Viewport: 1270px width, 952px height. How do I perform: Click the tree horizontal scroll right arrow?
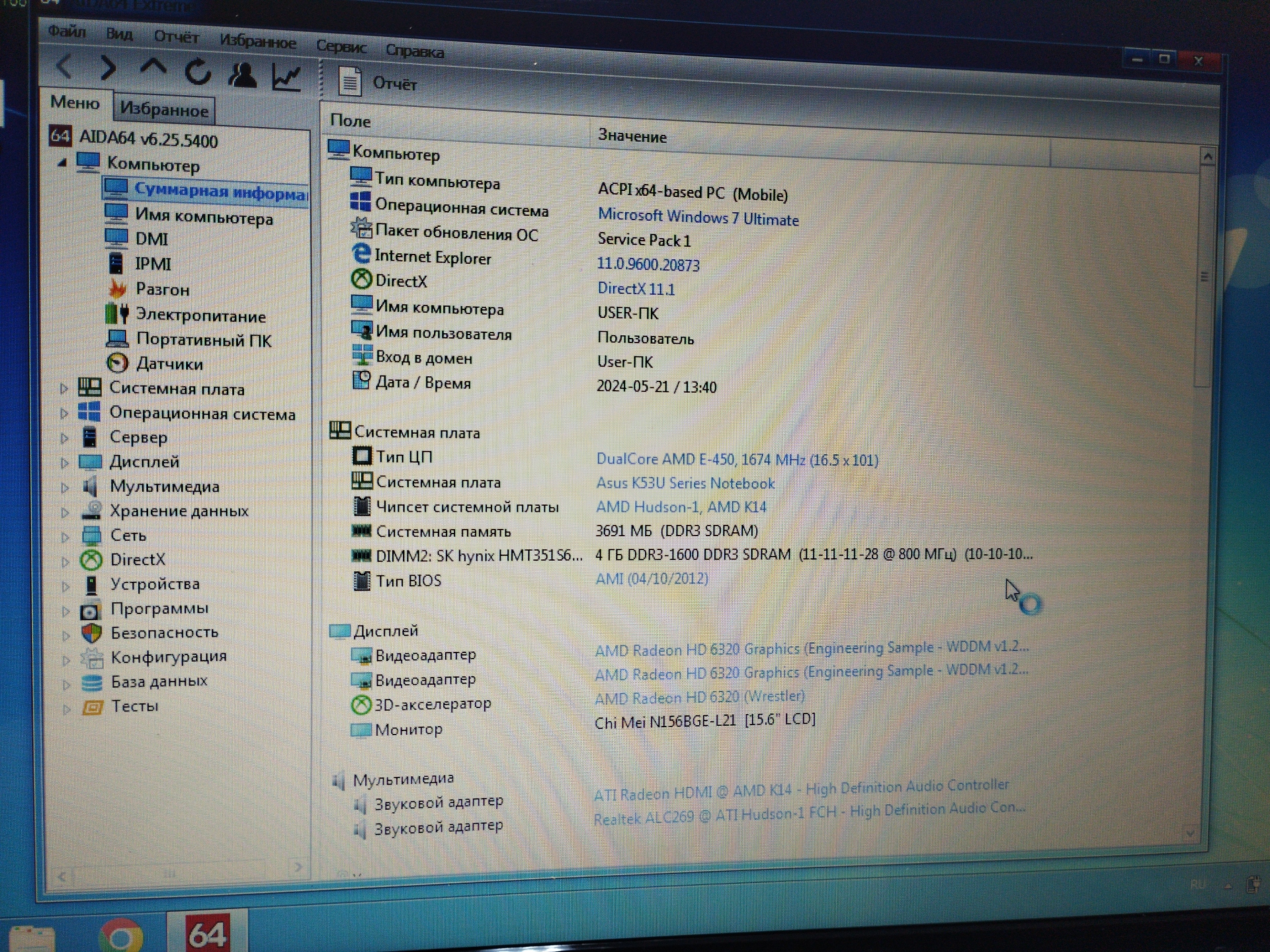pos(298,867)
